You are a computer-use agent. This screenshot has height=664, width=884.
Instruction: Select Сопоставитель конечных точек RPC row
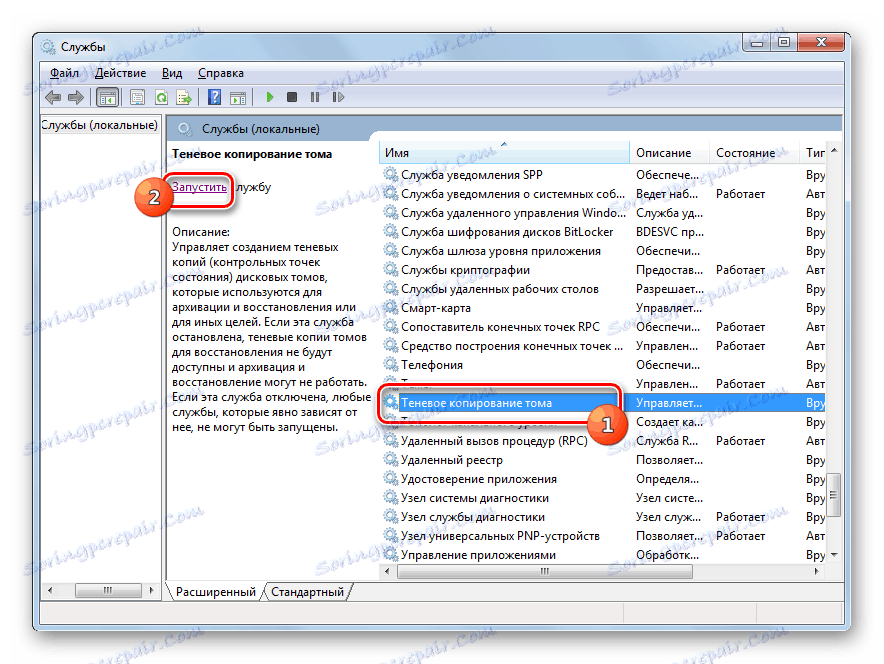click(x=602, y=326)
